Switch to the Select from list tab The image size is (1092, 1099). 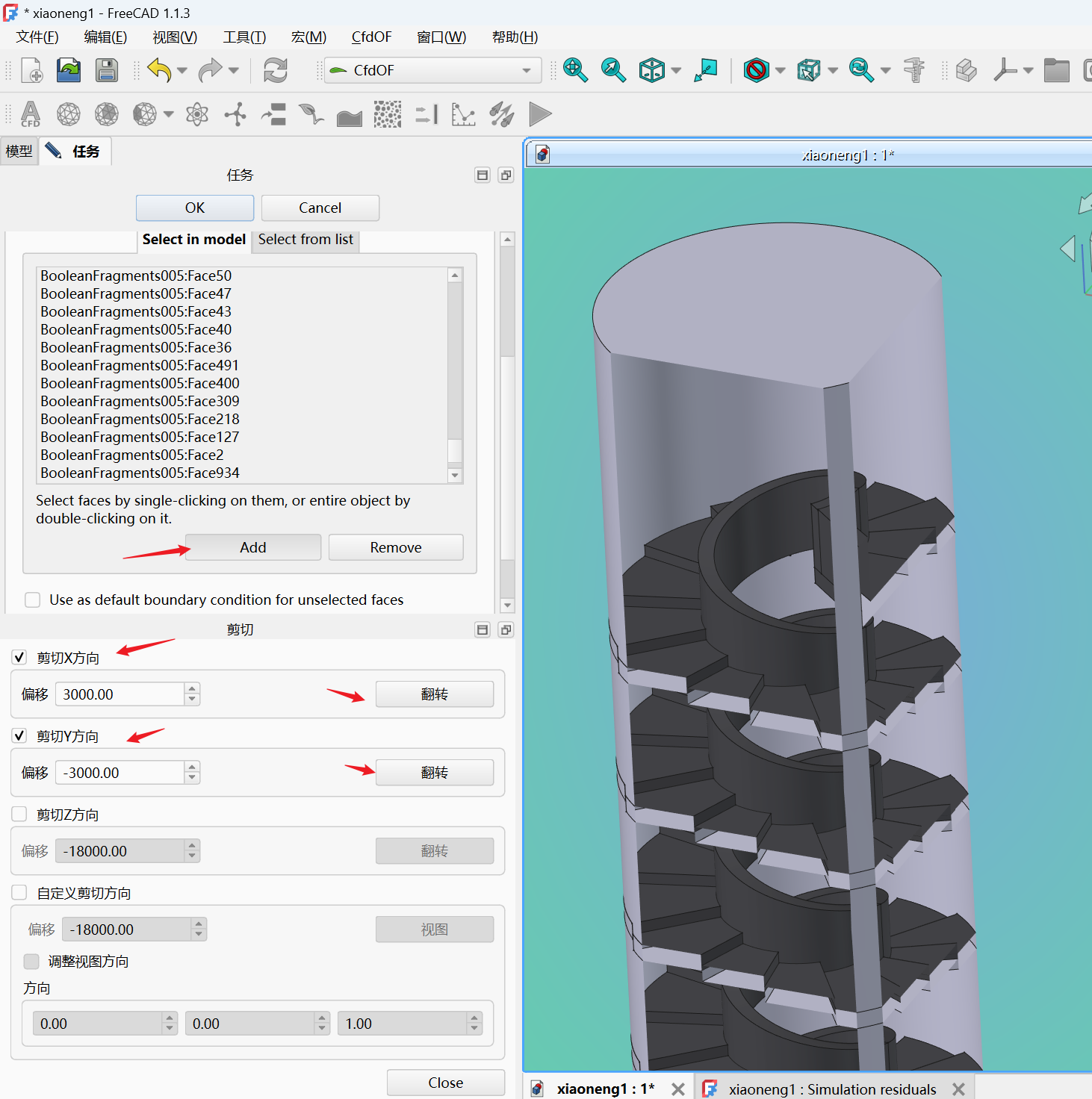click(305, 240)
